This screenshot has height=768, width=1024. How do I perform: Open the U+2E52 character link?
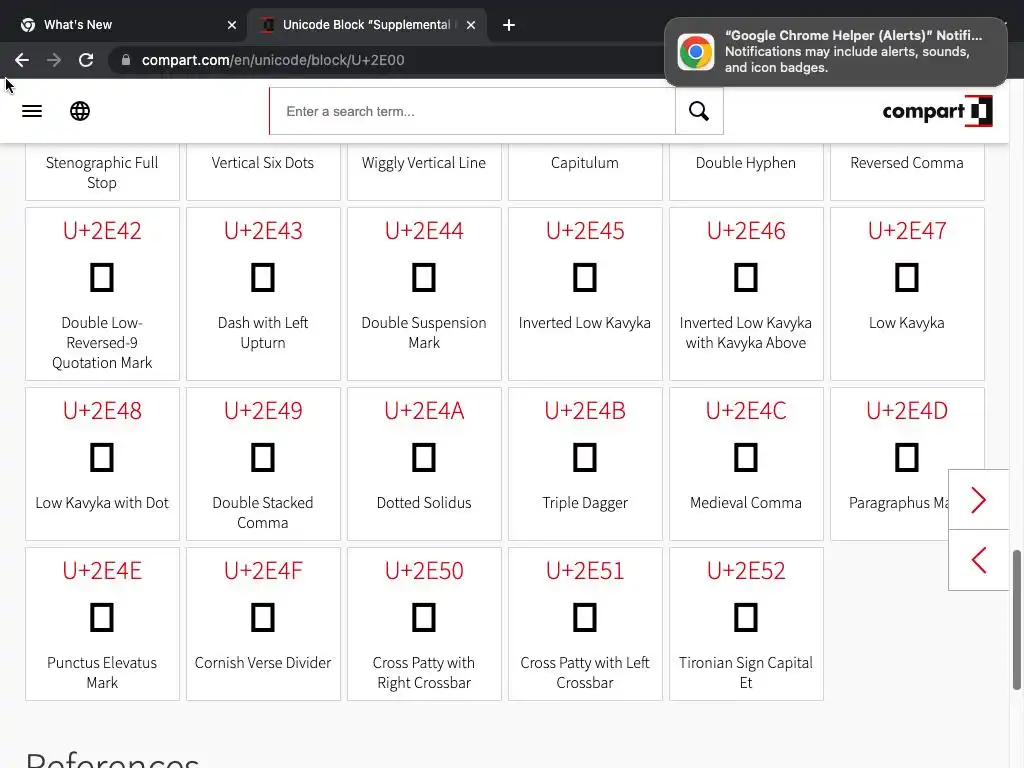point(746,571)
